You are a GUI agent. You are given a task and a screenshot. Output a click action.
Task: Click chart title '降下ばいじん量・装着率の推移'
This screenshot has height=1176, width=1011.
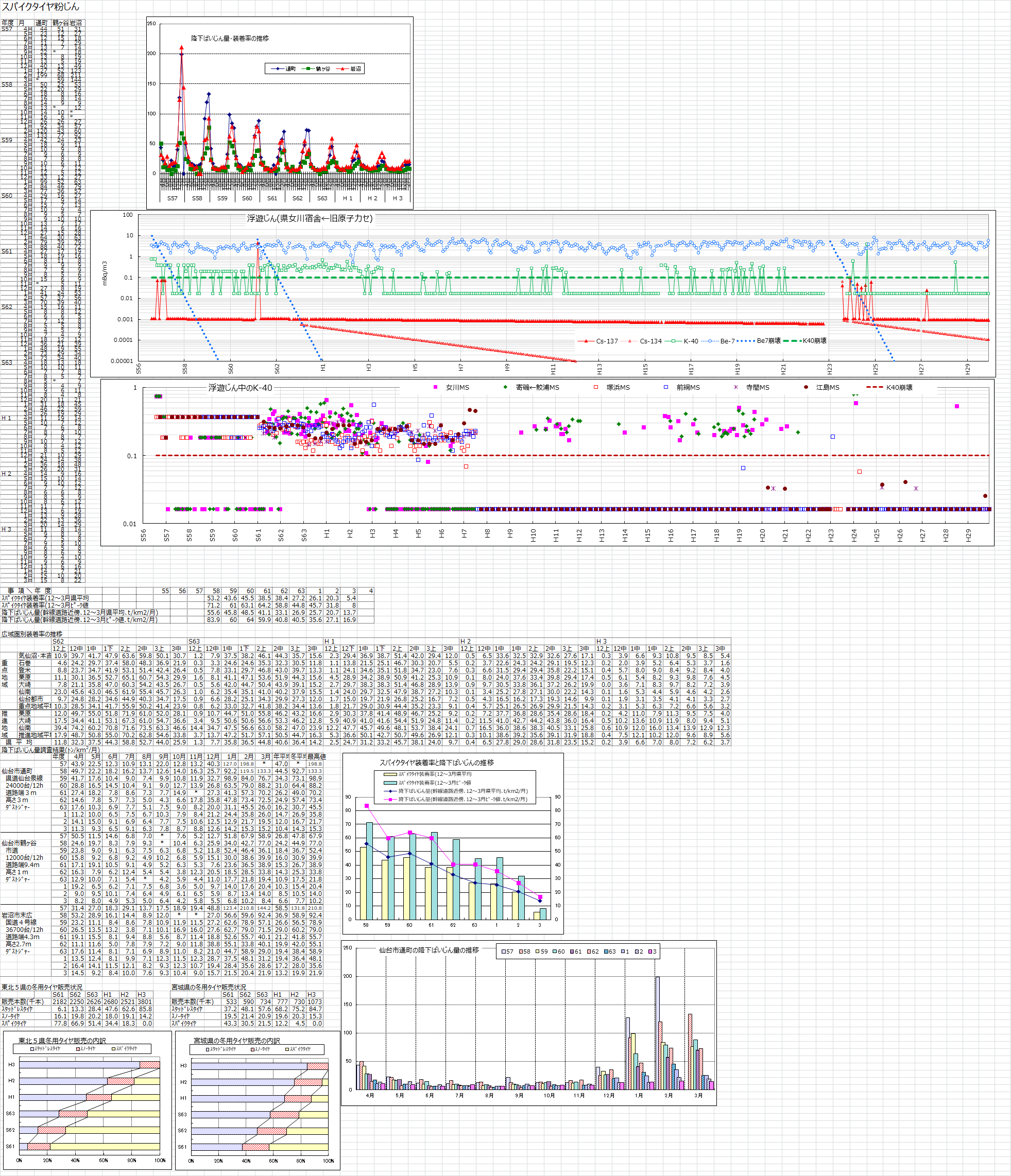230,39
